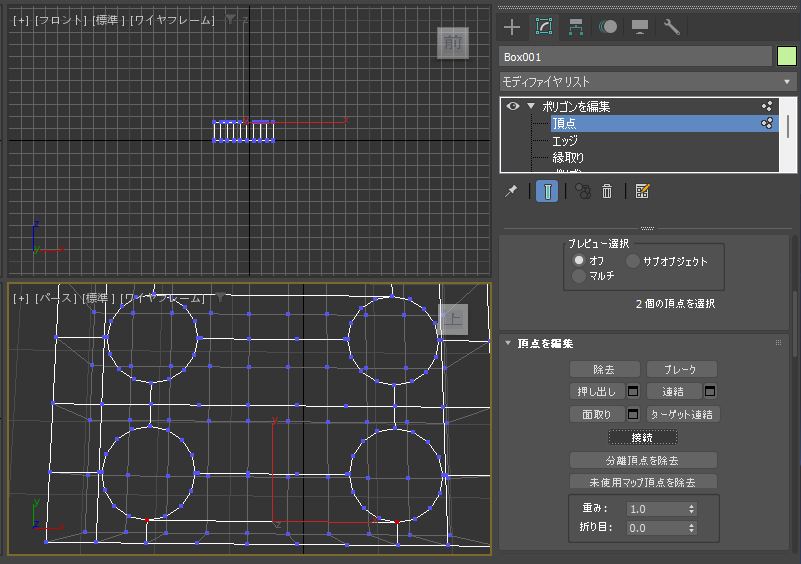Open the Create panel plus tab
The height and width of the screenshot is (564, 801).
(x=511, y=27)
